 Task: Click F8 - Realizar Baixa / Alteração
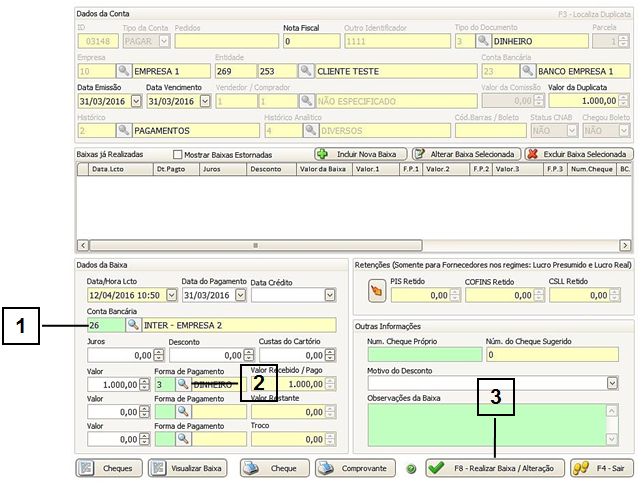[x=491, y=468]
